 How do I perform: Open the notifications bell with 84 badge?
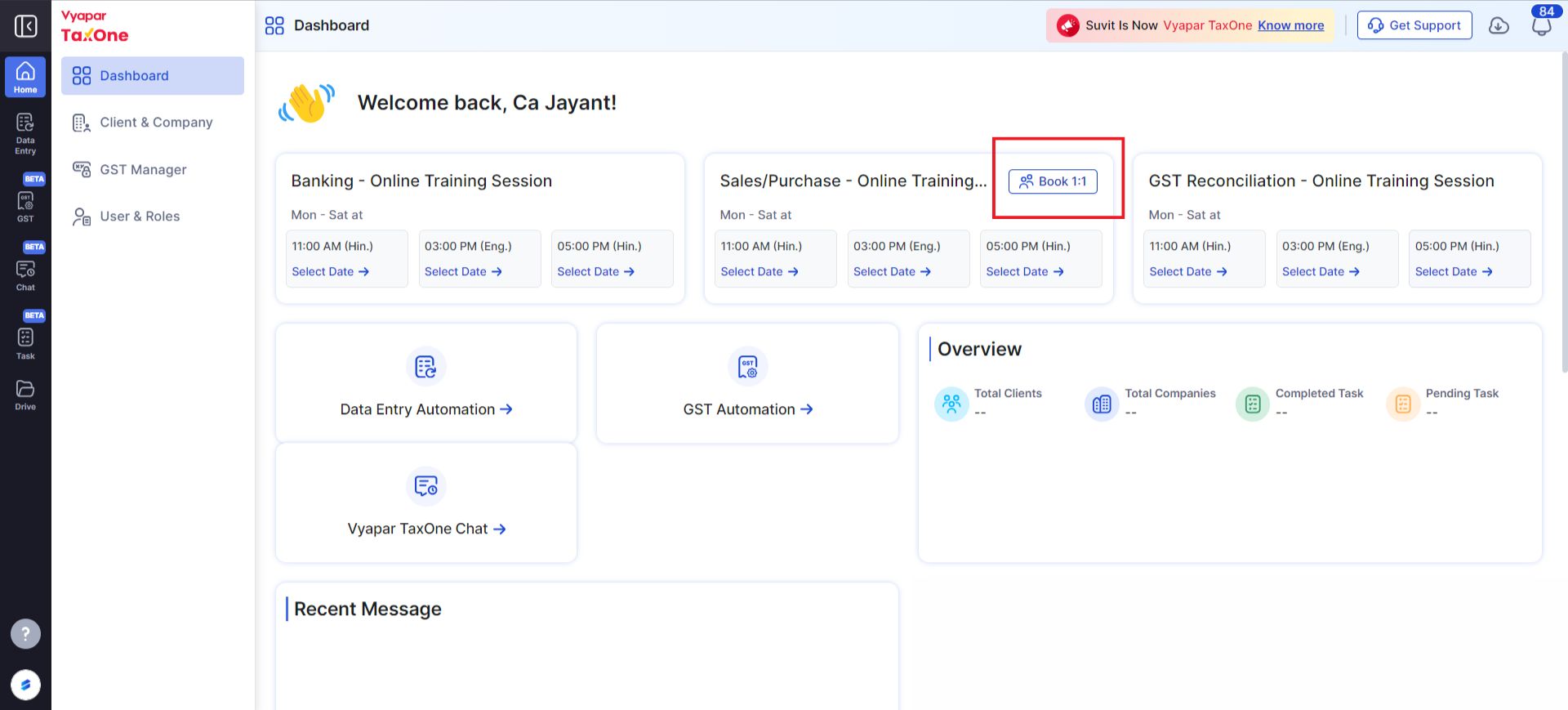pos(1541,25)
